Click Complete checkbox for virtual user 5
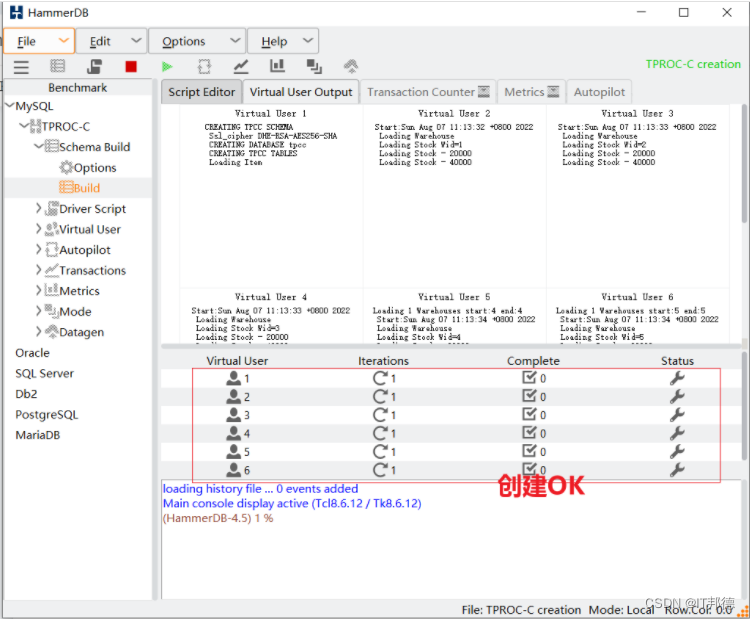The width and height of the screenshot is (750, 619). click(529, 451)
